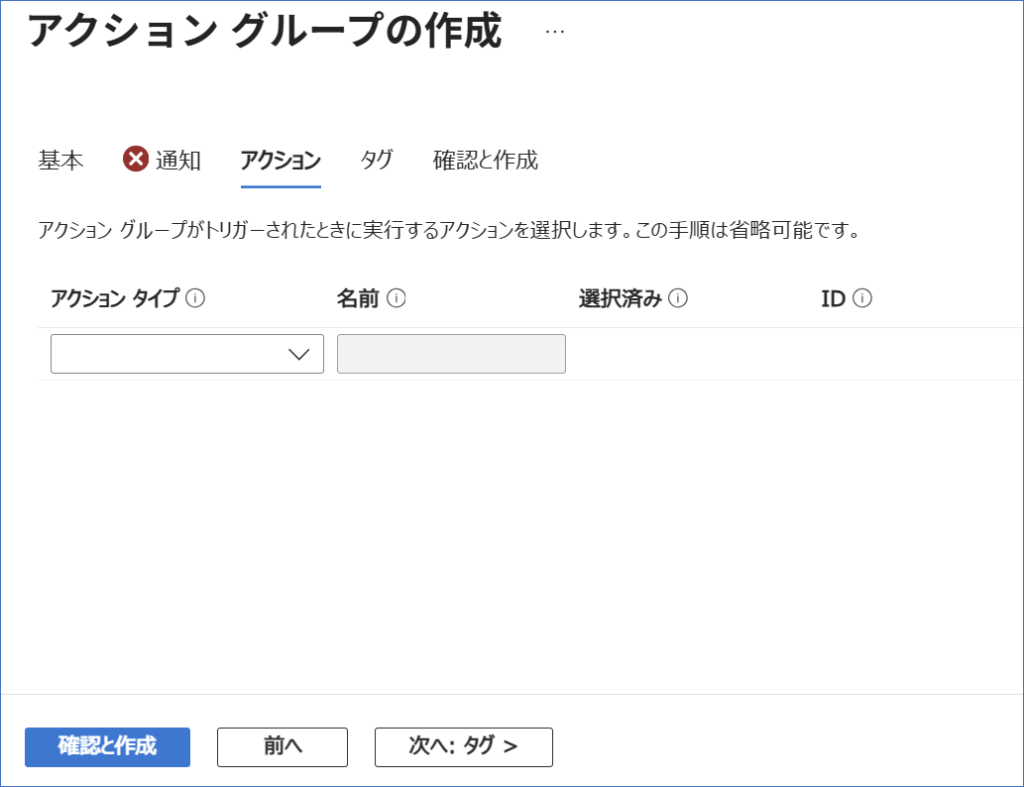Switch to the 基本 tab
Image resolution: width=1024 pixels, height=787 pixels.
(x=61, y=160)
